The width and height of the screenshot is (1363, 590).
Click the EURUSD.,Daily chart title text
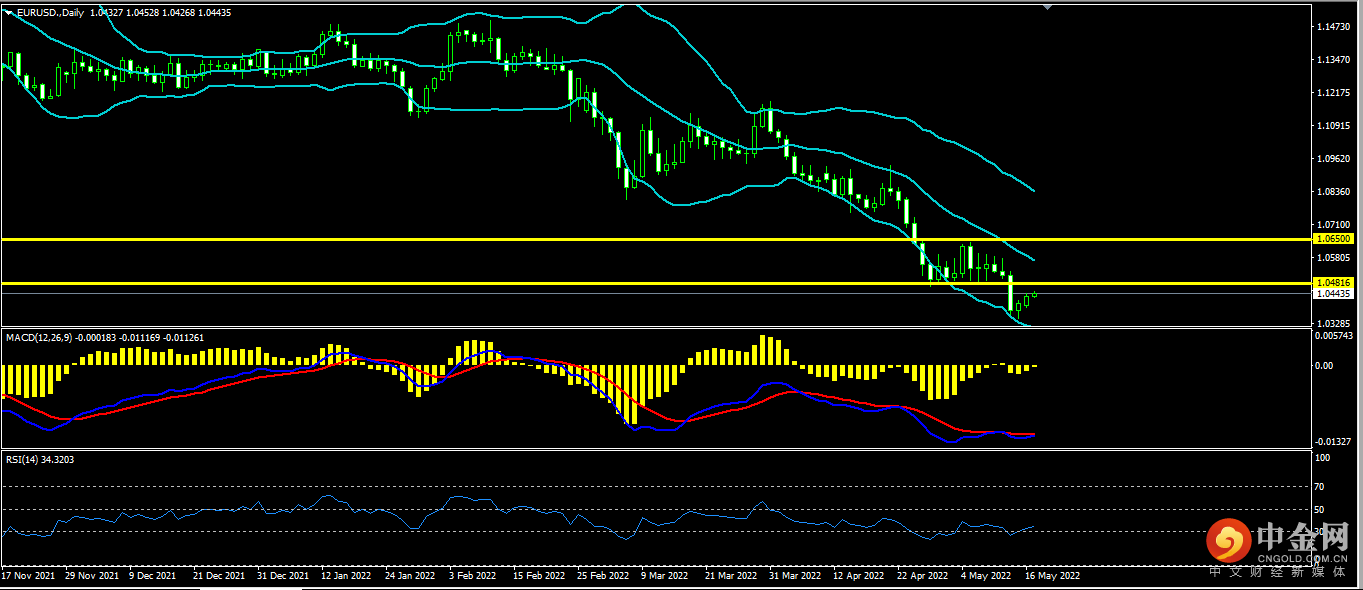point(51,11)
